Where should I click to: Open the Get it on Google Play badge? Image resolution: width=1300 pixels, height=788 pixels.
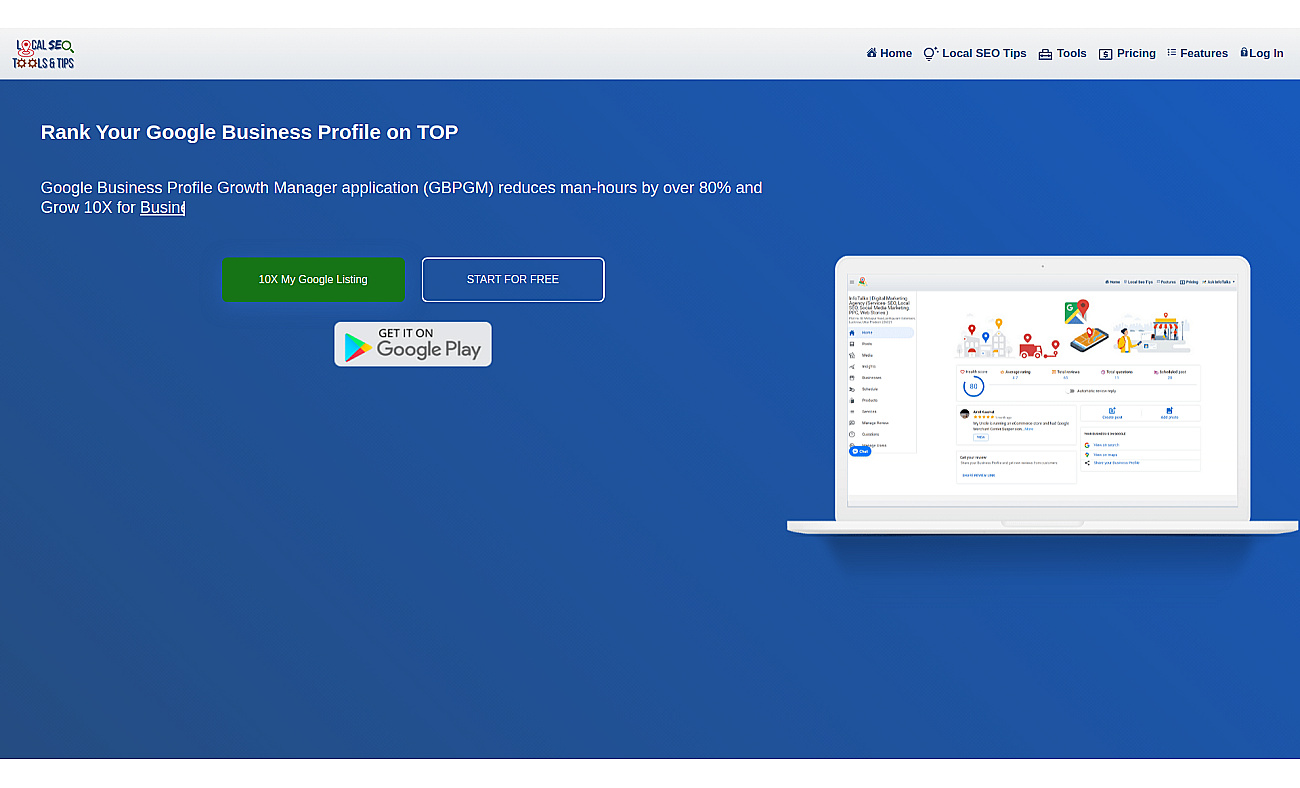coord(413,344)
